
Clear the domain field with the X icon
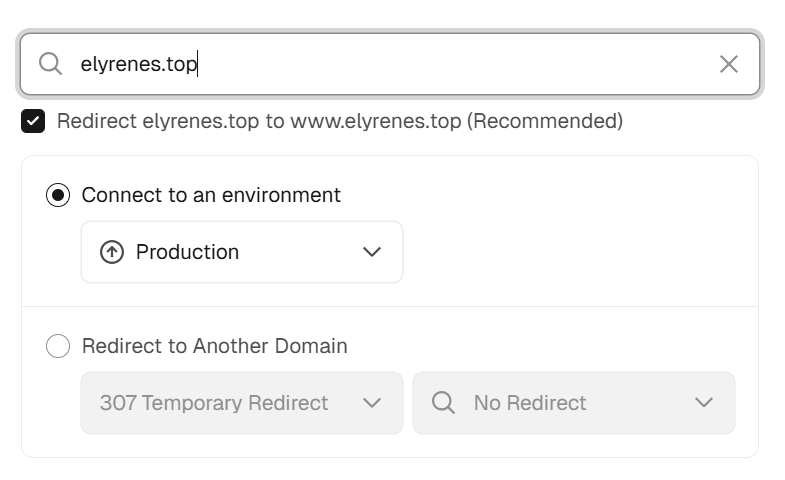[728, 64]
